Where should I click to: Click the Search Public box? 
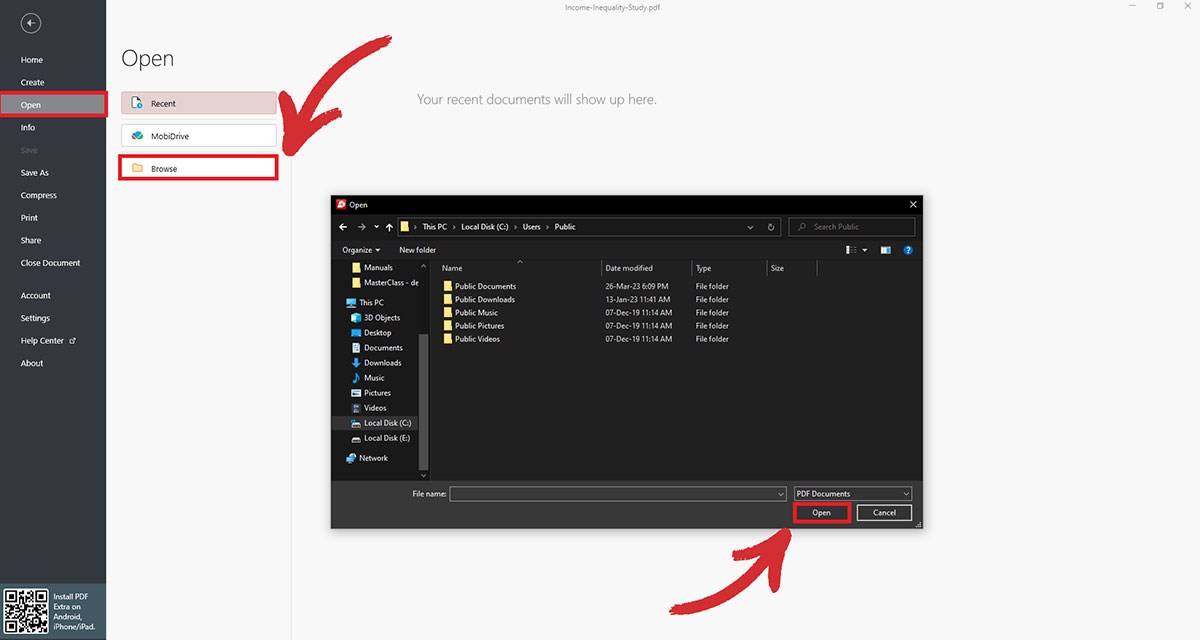(852, 227)
